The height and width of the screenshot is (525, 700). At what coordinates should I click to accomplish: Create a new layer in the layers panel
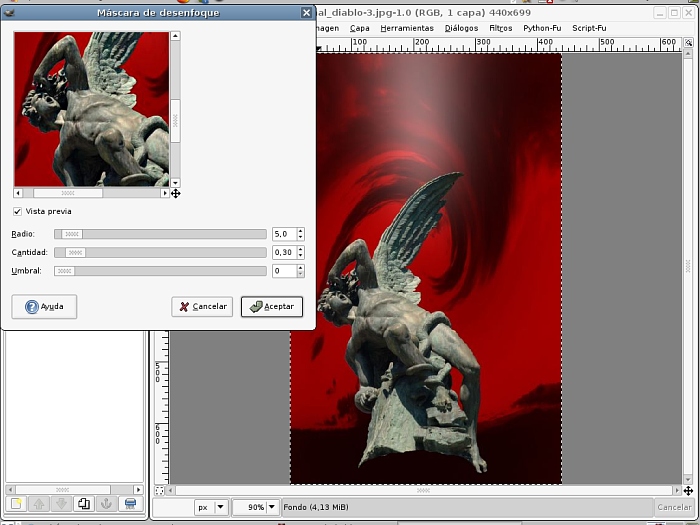coord(17,504)
